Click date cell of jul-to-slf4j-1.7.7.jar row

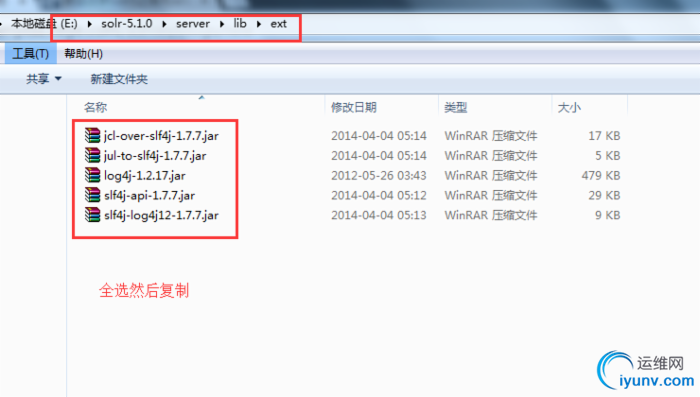pos(379,155)
